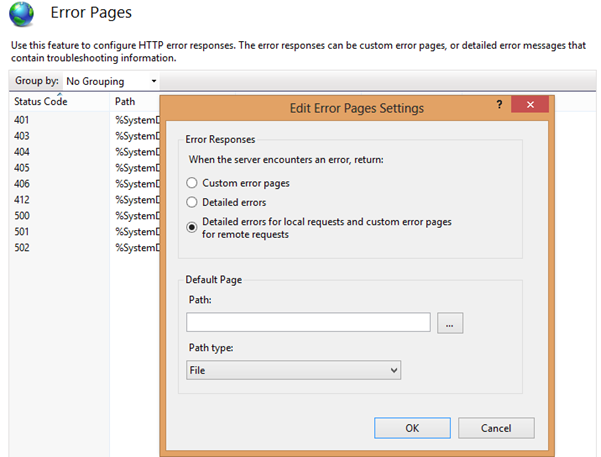
Task: Select the 401 status code row
Action: pos(22,120)
